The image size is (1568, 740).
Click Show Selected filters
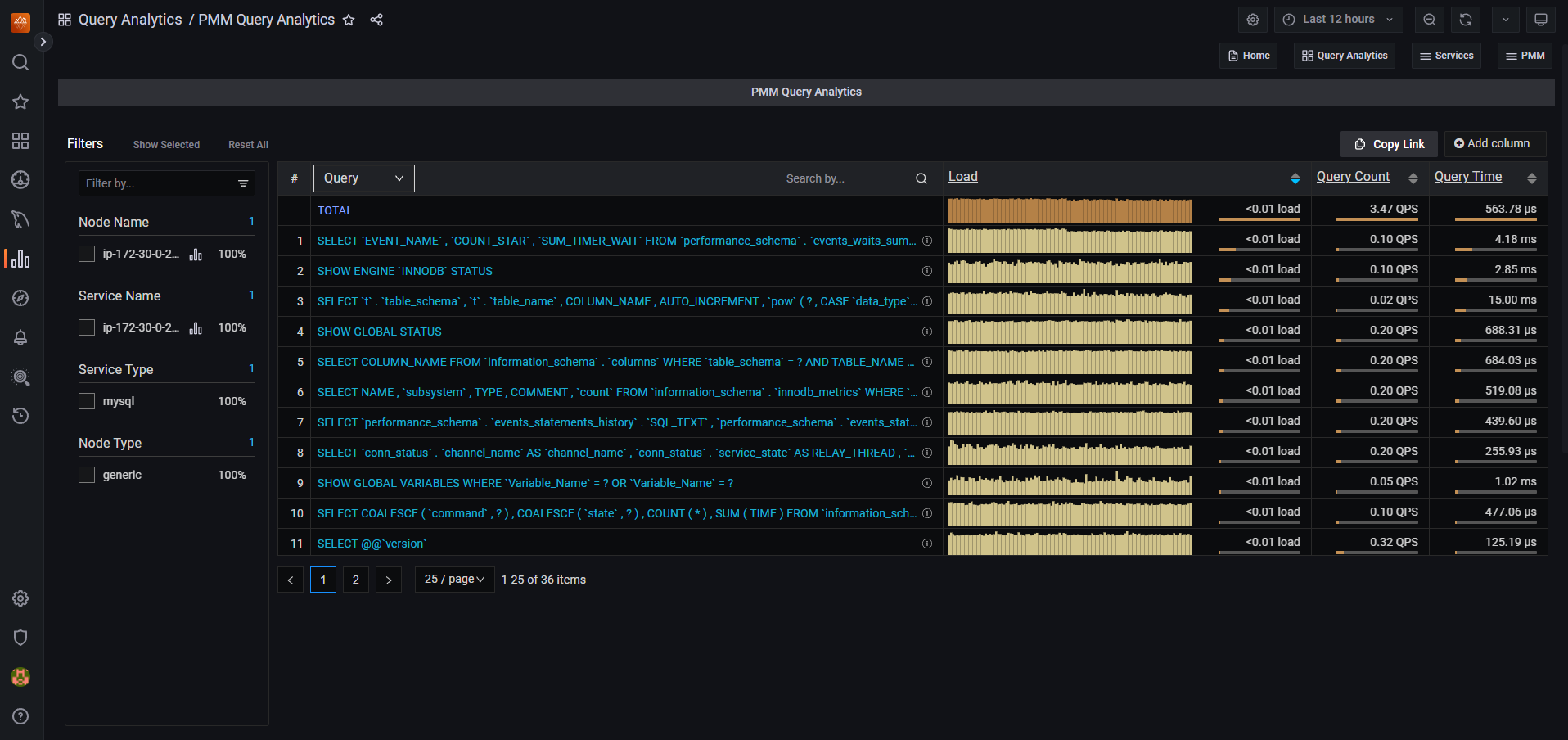click(x=166, y=145)
